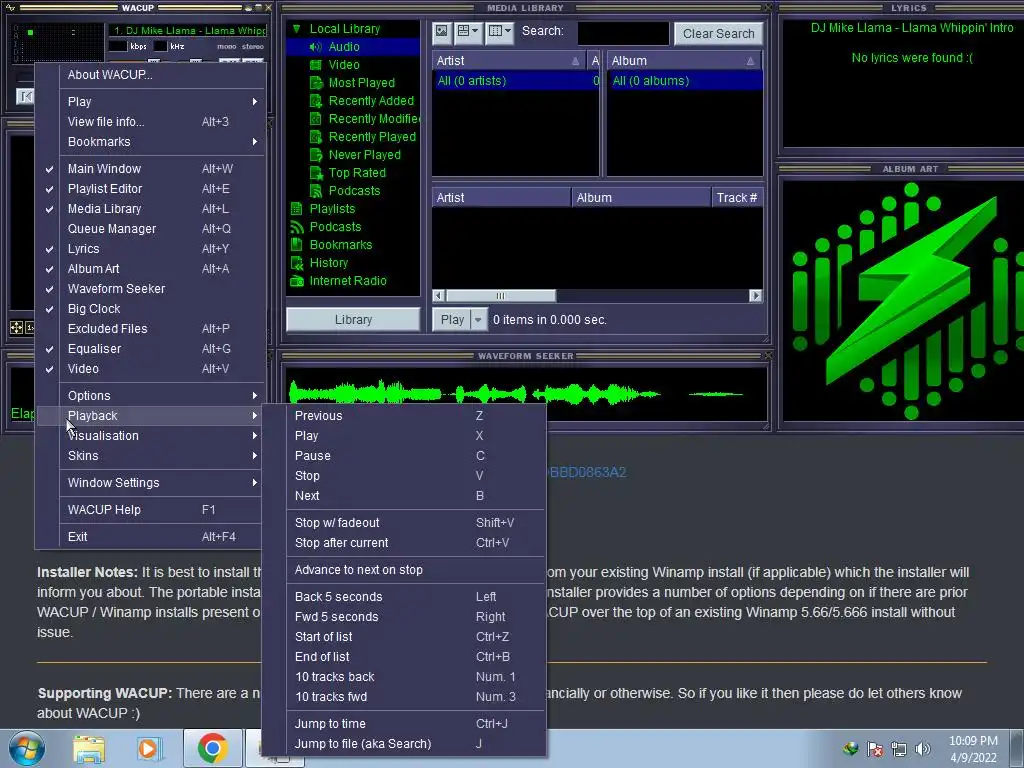Toggle Album Art window entry
The height and width of the screenshot is (768, 1024).
point(151,269)
